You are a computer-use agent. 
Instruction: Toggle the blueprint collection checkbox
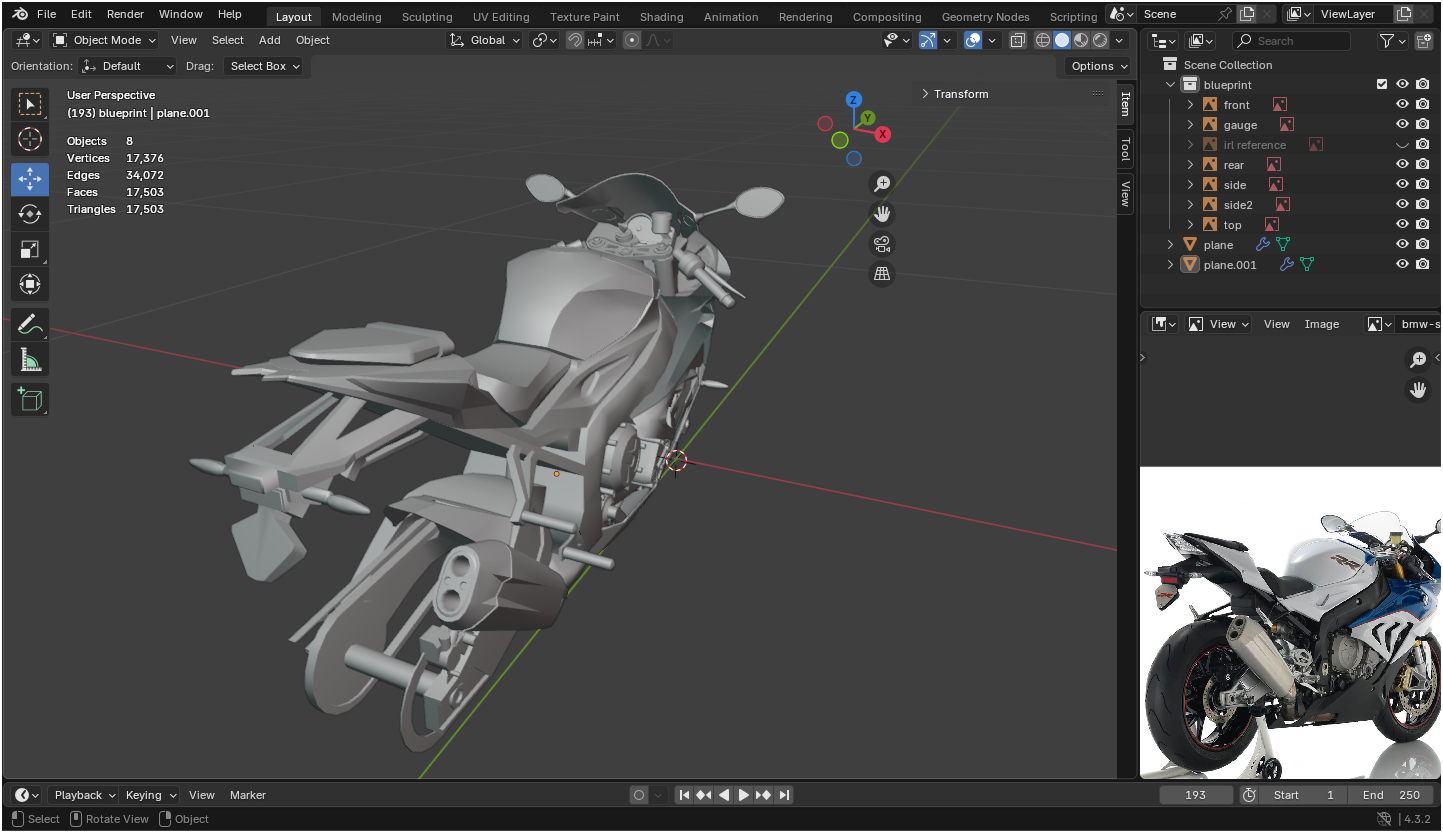tap(1382, 85)
